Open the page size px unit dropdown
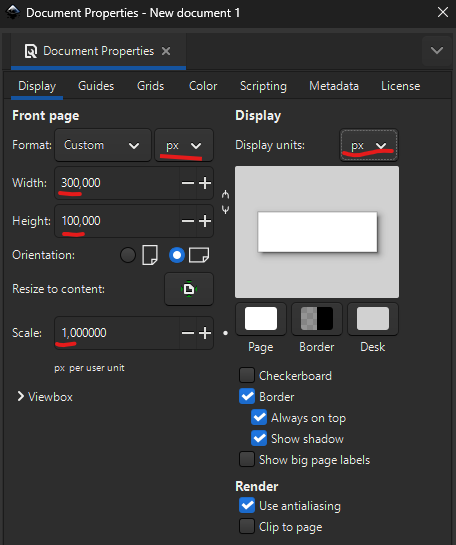The width and height of the screenshot is (456, 545). coord(184,145)
